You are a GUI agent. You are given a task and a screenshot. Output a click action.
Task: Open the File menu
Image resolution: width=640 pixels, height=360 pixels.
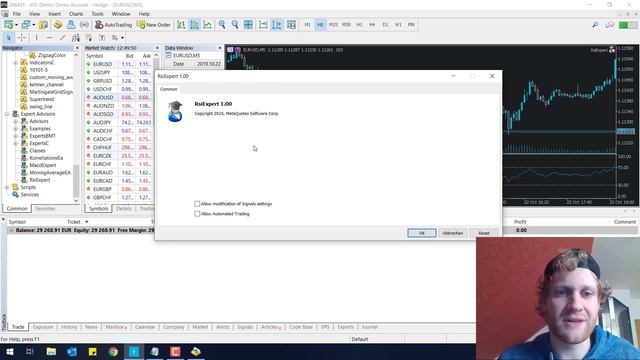coord(17,14)
